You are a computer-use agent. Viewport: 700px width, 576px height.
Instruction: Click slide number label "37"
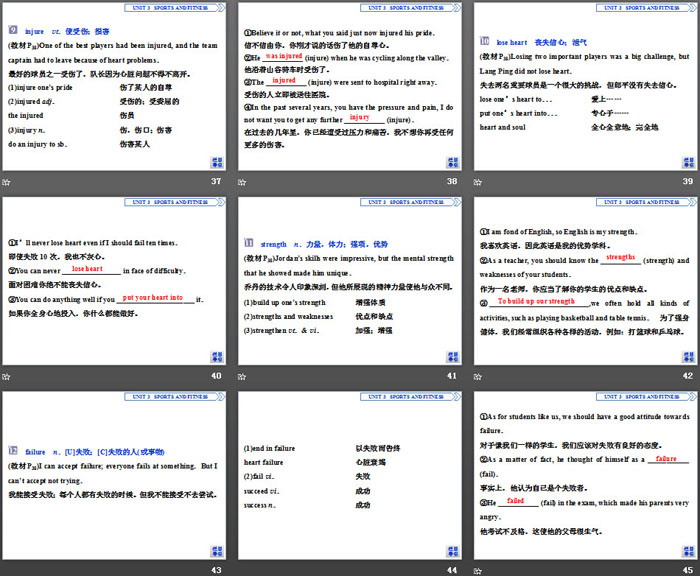pos(216,181)
